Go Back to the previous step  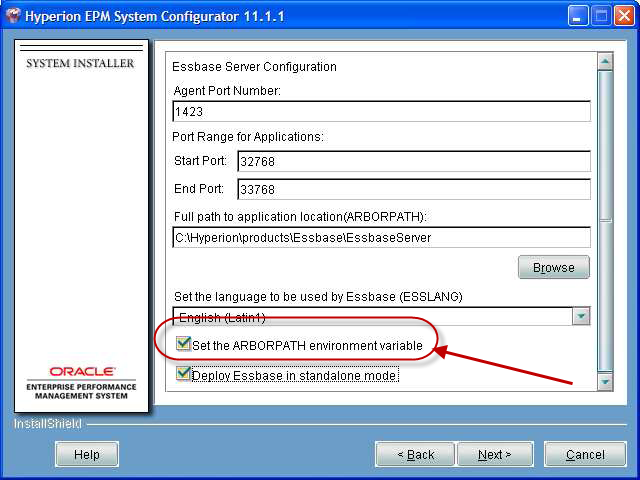(415, 454)
